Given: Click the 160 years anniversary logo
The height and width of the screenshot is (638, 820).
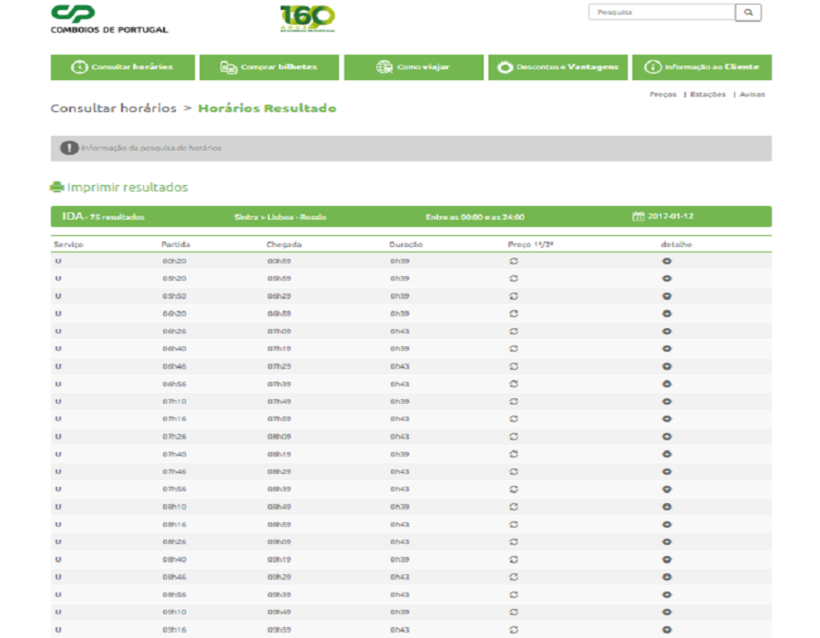Looking at the screenshot, I should click(x=307, y=17).
